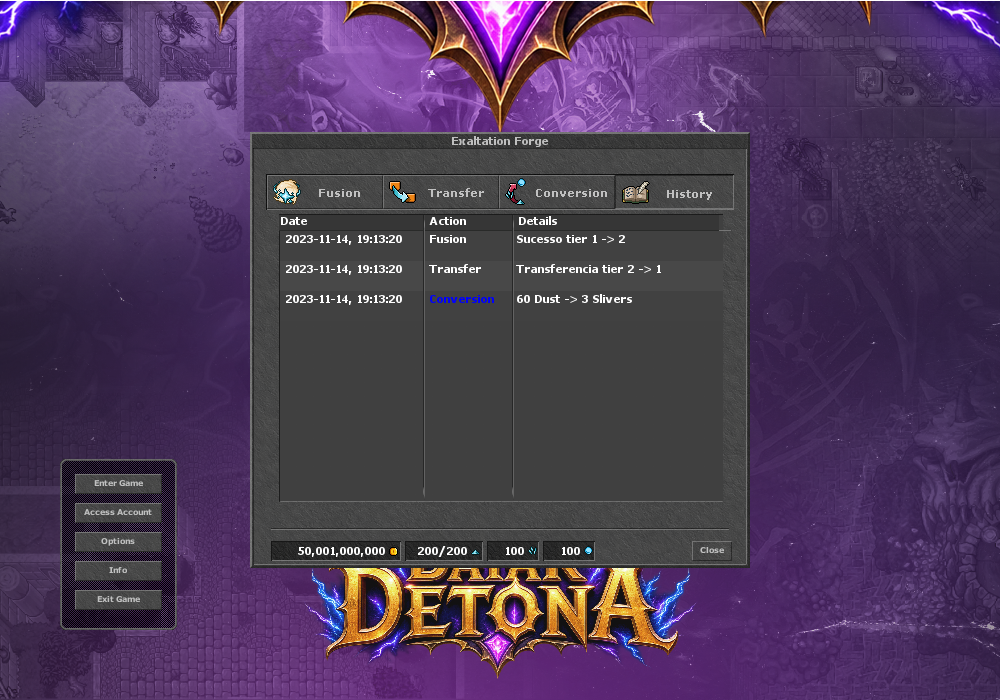Show the History tab
Image resolution: width=1000 pixels, height=700 pixels.
tap(674, 193)
